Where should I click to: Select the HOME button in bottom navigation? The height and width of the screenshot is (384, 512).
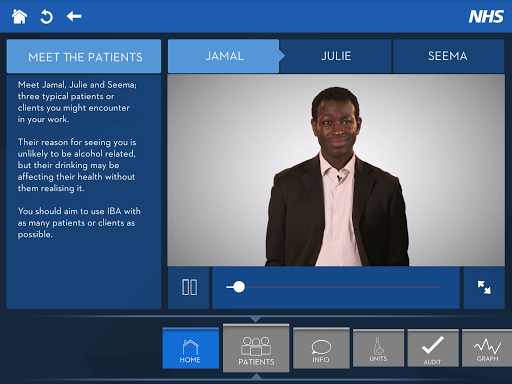tap(190, 348)
